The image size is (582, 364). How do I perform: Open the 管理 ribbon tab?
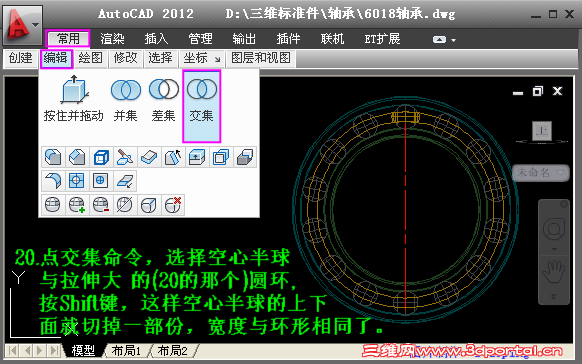point(200,39)
